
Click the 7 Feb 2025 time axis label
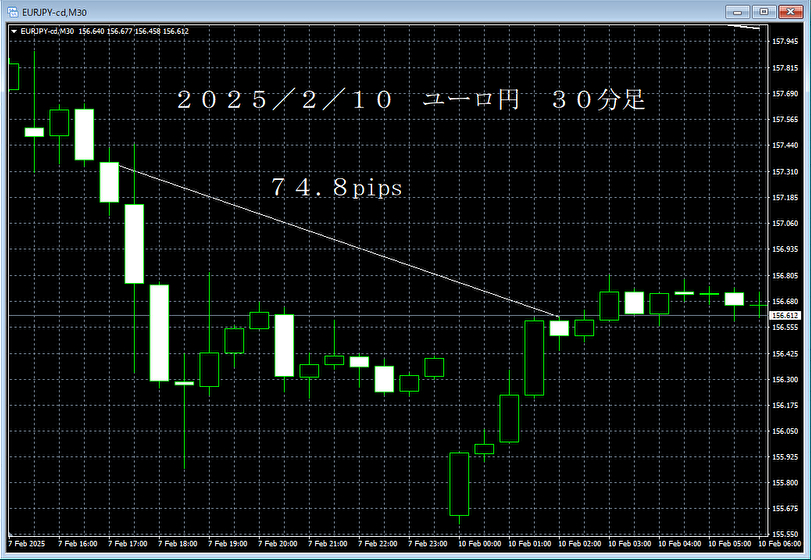[27, 544]
